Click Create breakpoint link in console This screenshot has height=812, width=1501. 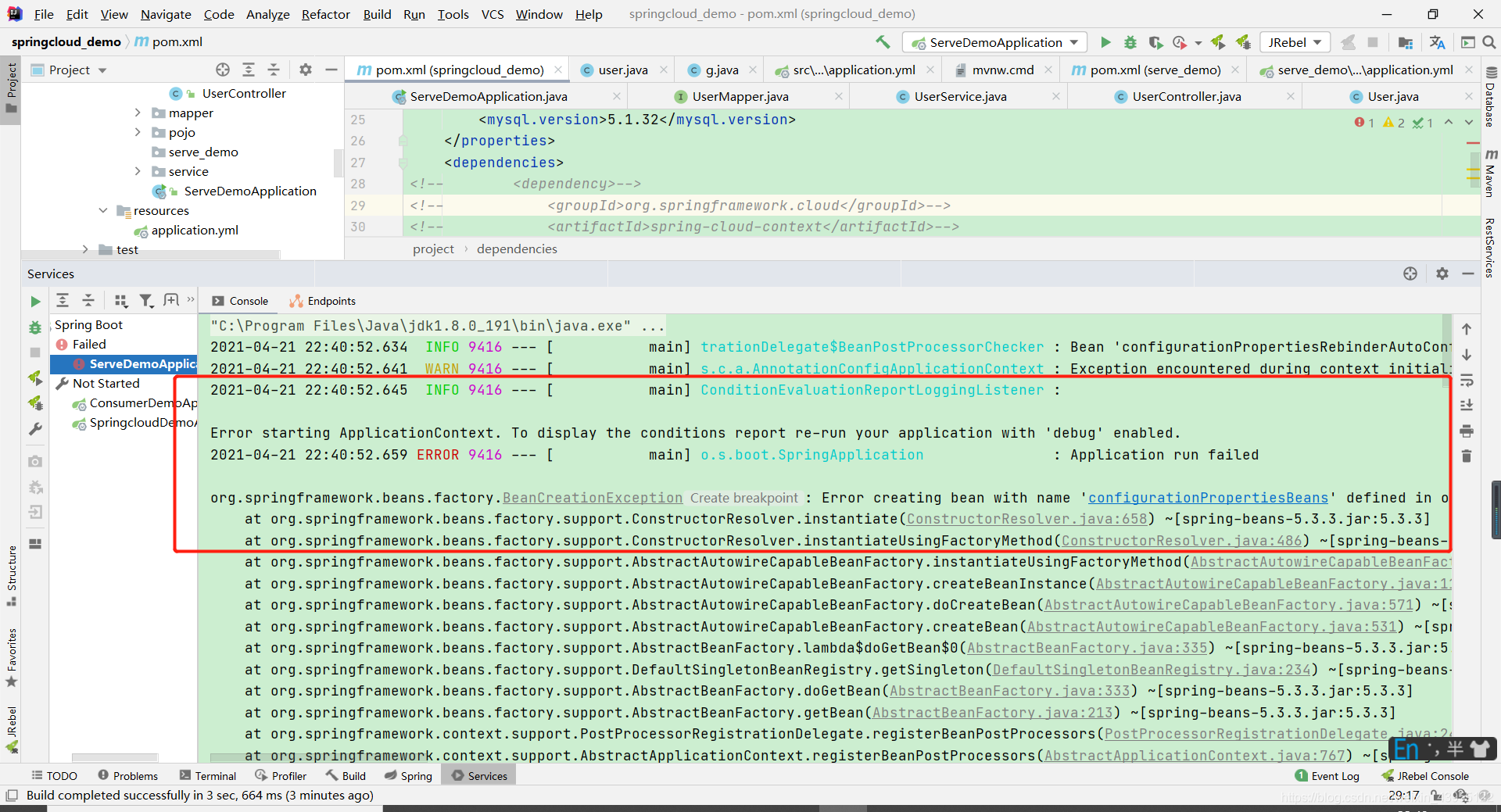743,498
